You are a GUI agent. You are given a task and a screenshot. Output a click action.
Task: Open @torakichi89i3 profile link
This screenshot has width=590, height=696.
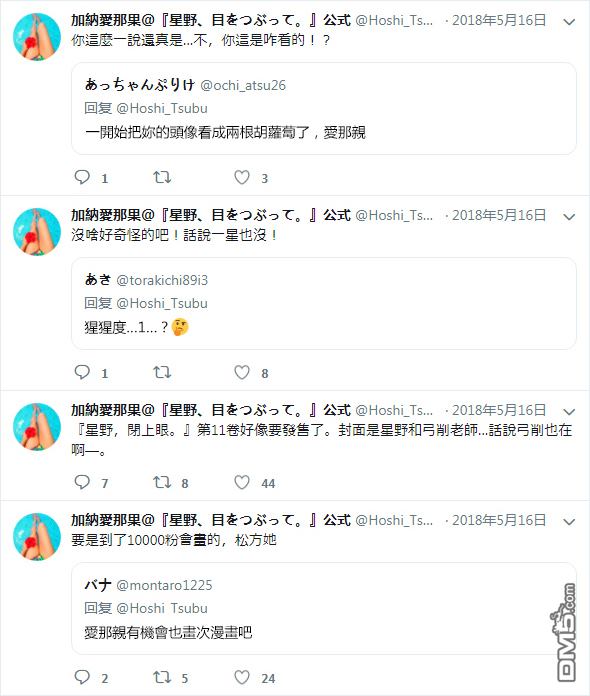[162, 280]
